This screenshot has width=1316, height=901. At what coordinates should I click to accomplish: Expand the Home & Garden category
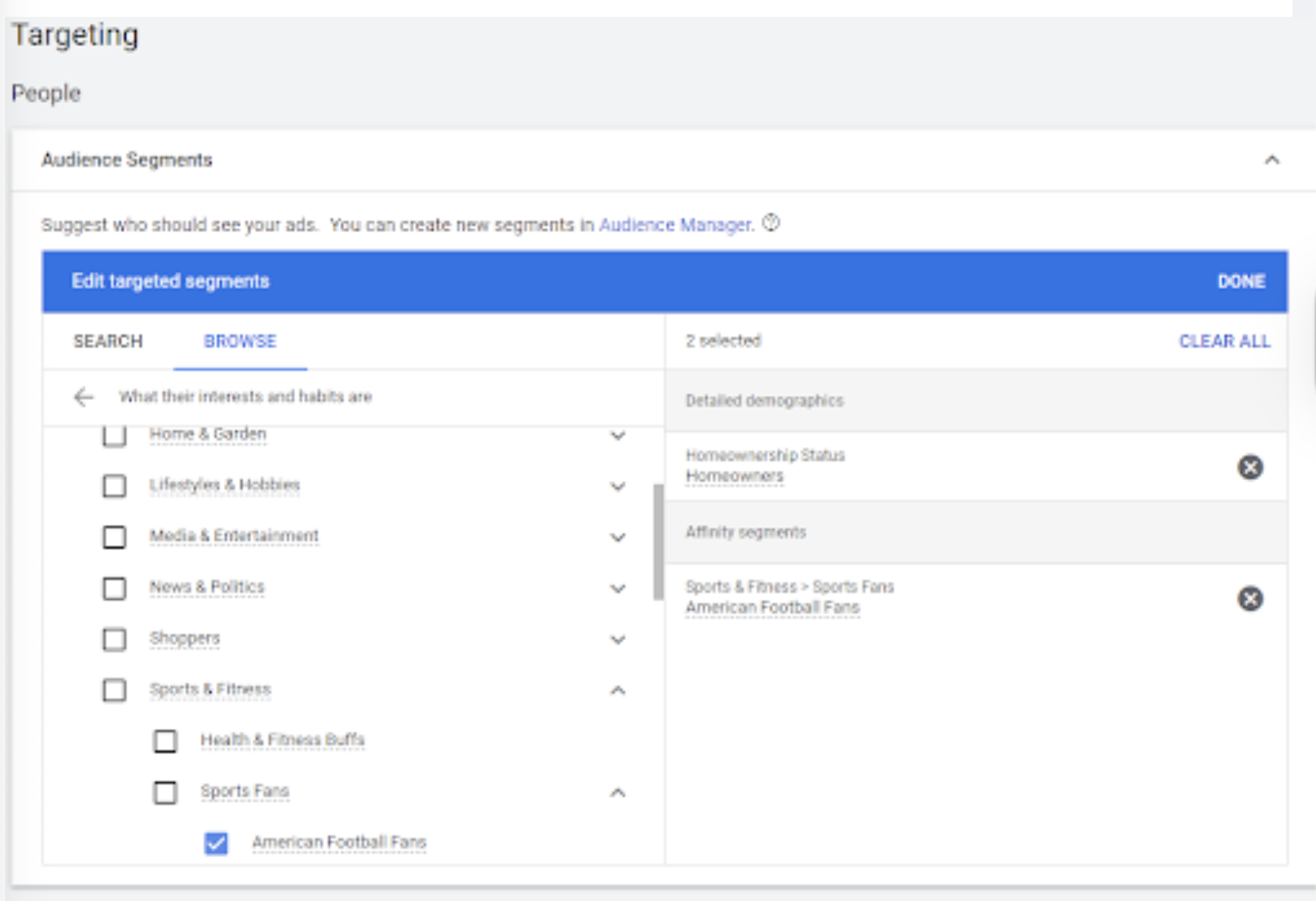(618, 435)
